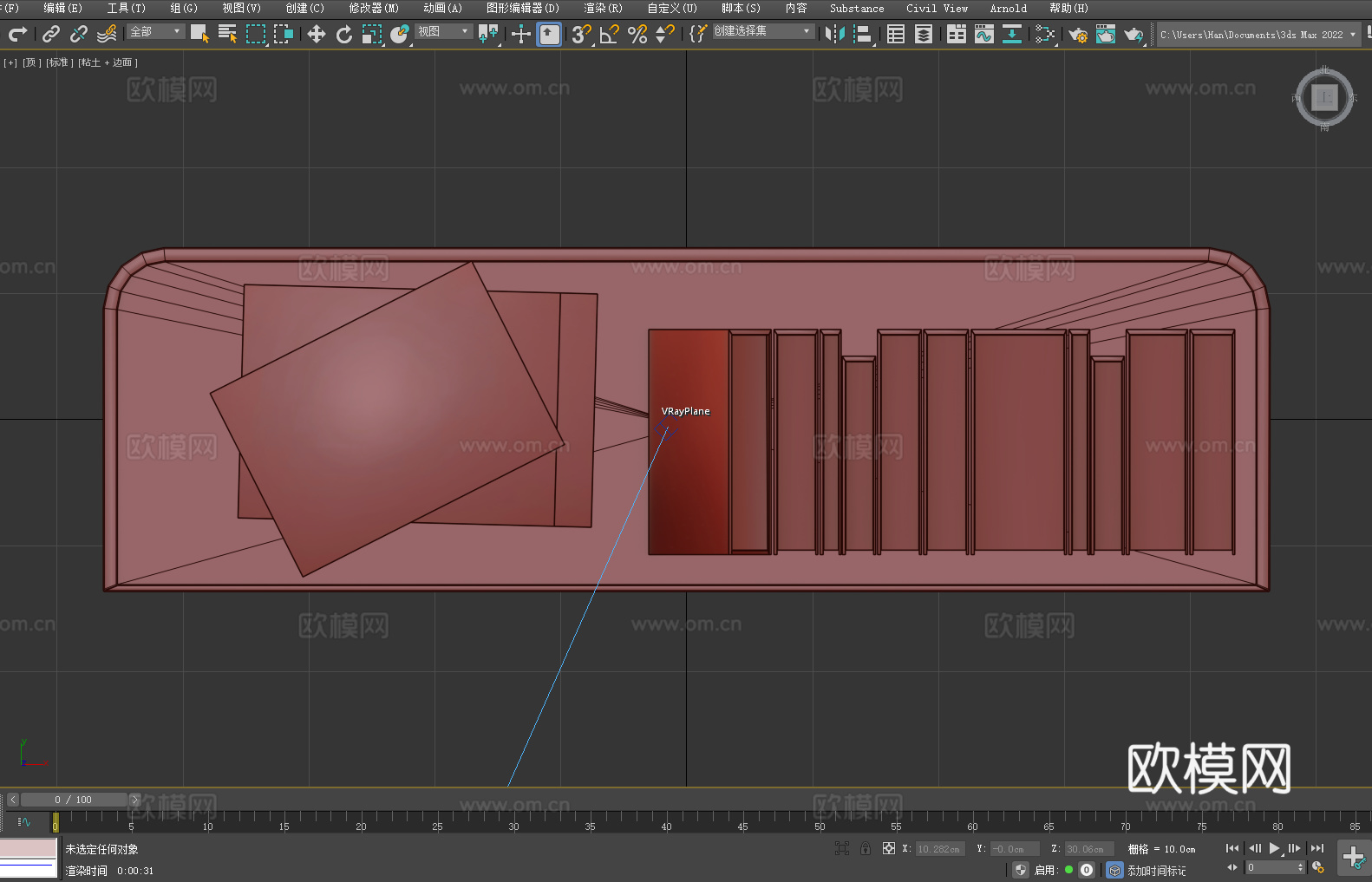Open the 渲染(R) menu
1372x882 pixels.
click(x=603, y=8)
